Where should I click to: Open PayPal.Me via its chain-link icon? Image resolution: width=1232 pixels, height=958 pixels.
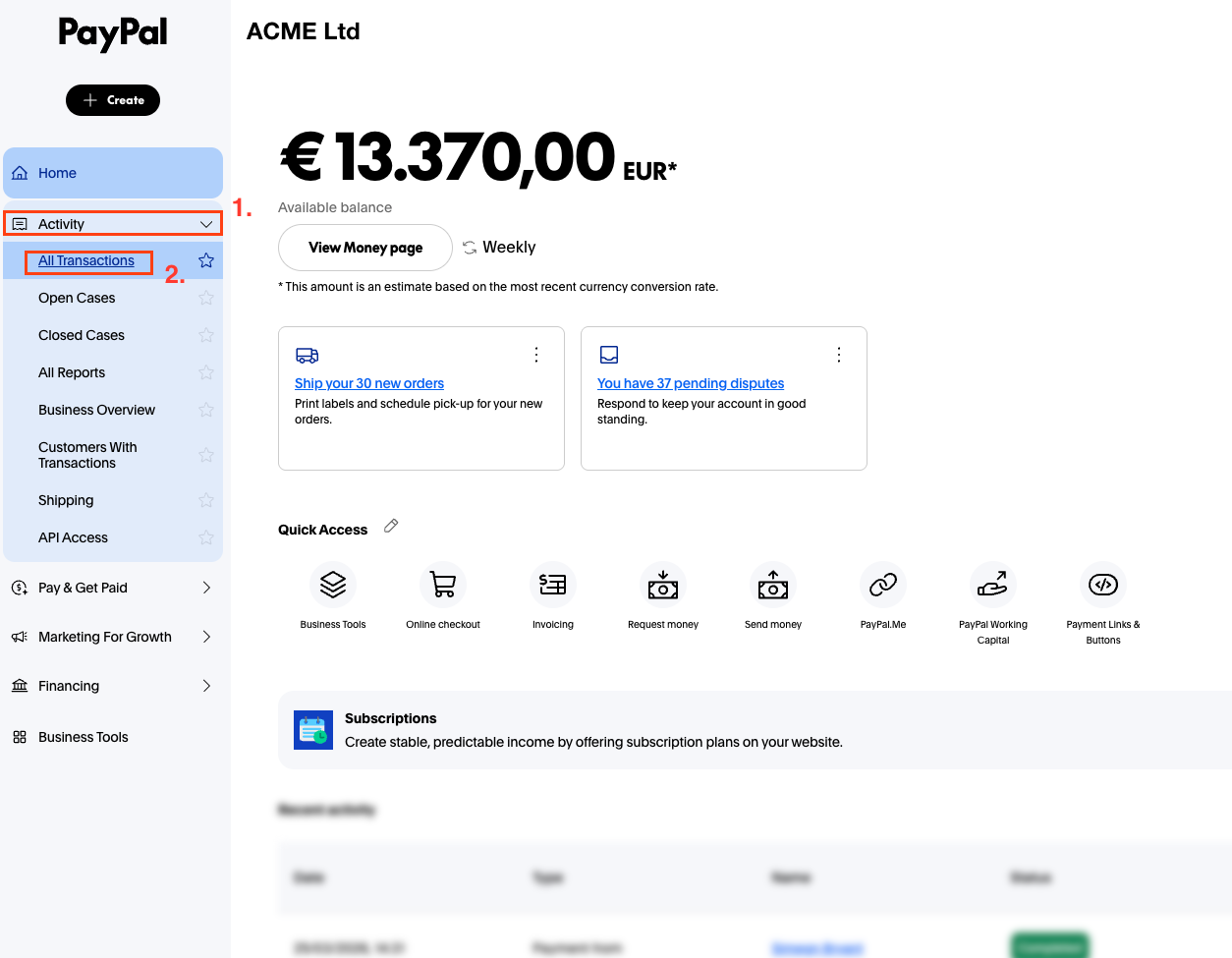(x=883, y=584)
